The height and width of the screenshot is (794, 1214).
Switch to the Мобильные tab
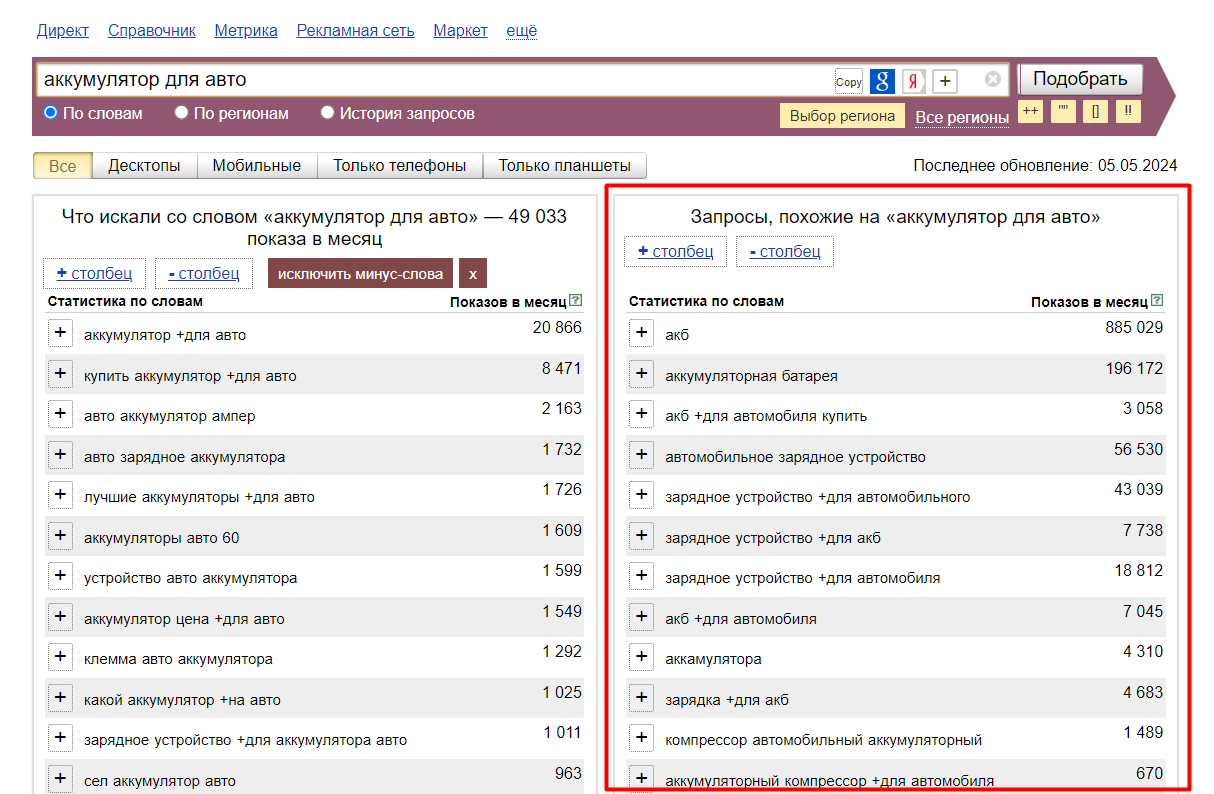click(257, 166)
